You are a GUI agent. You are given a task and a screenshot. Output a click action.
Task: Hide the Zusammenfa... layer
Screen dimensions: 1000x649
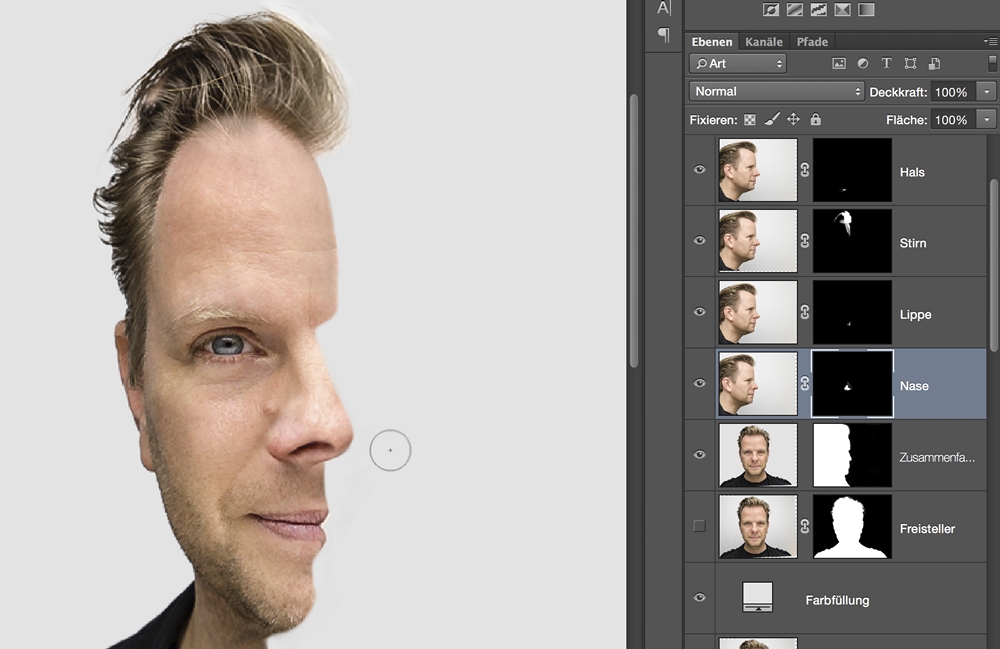pyautogui.click(x=700, y=455)
